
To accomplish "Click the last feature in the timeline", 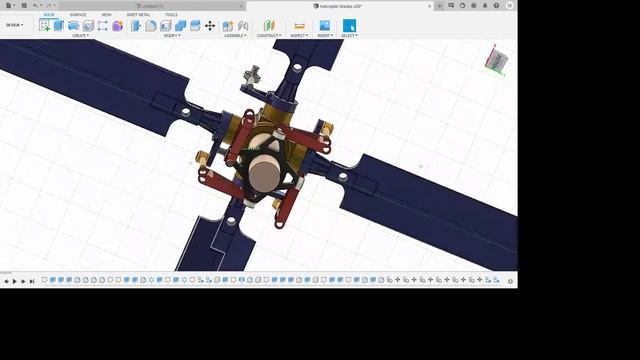I will (x=496, y=280).
